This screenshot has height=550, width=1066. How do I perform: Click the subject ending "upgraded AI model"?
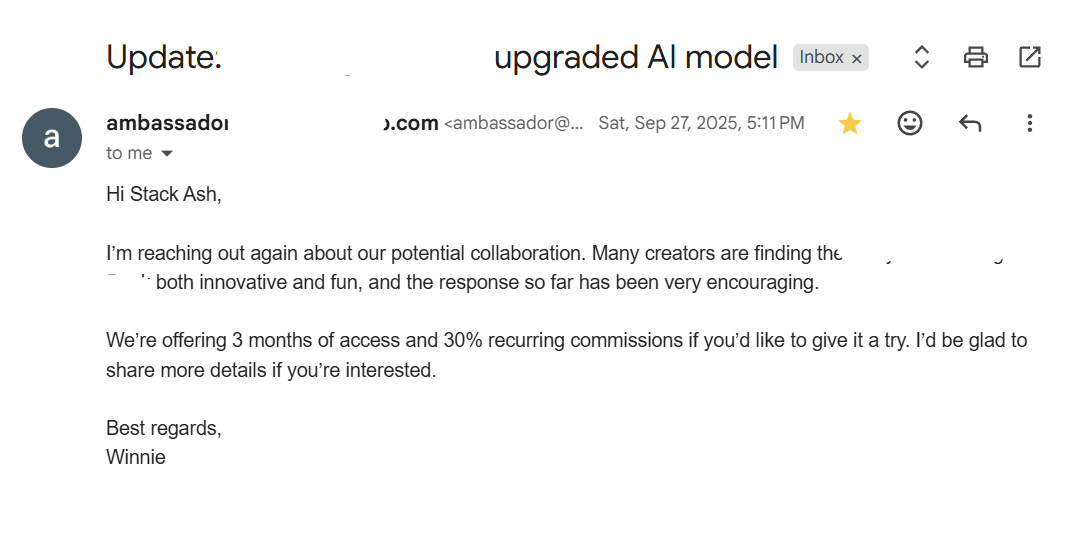636,58
